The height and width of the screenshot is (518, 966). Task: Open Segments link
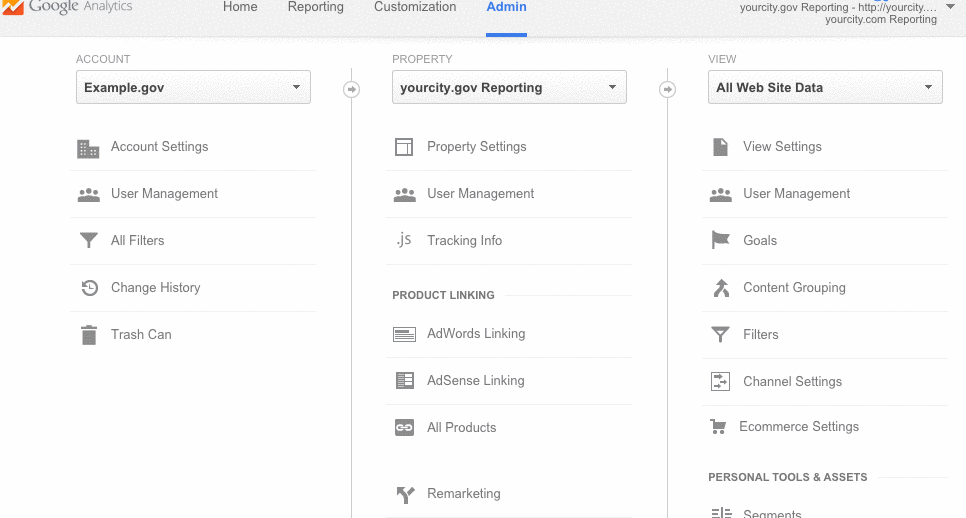tap(772, 514)
